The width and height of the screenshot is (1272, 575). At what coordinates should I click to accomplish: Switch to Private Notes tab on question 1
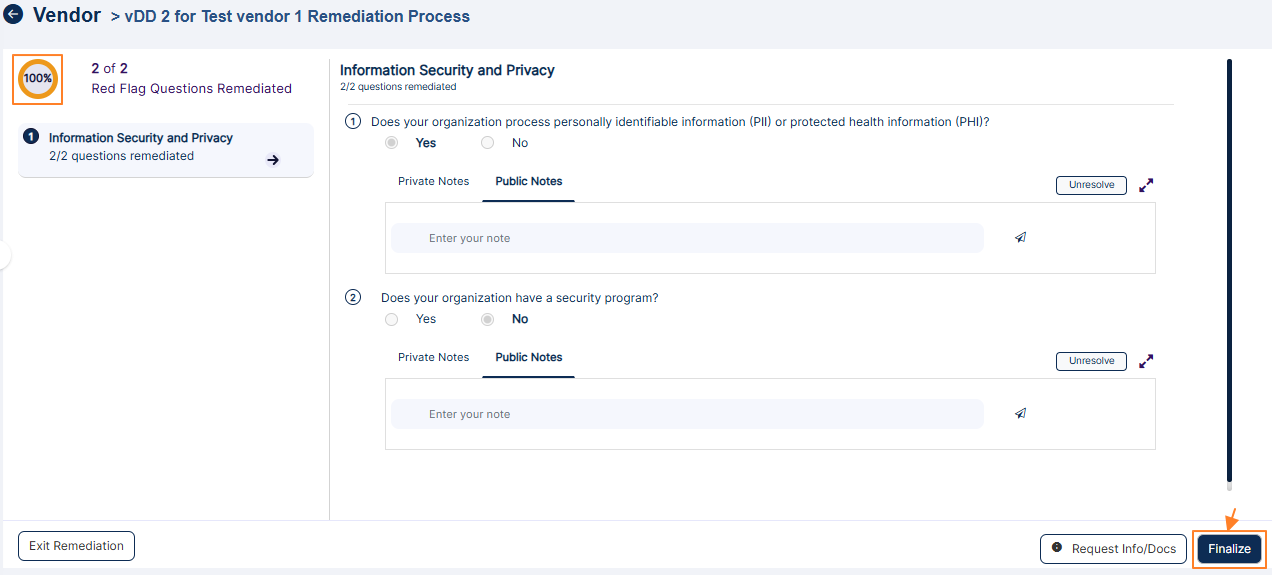[x=433, y=182]
